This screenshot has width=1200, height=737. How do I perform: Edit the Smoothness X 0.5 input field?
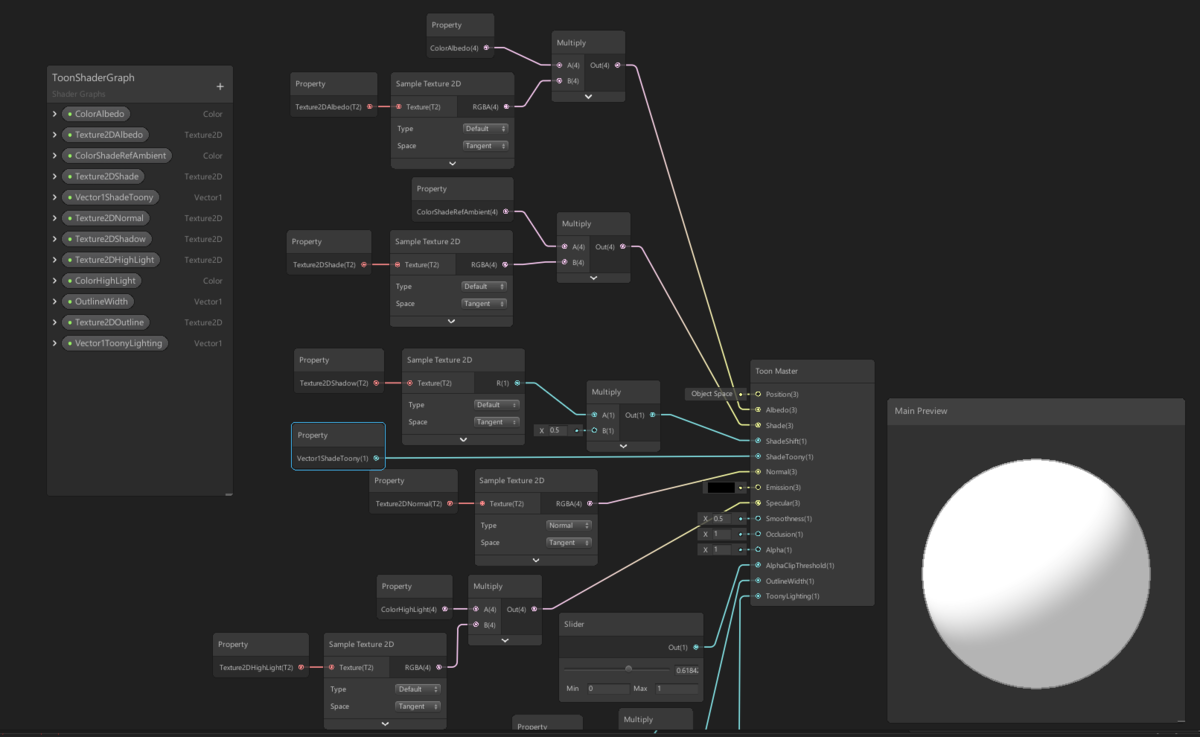(724, 519)
